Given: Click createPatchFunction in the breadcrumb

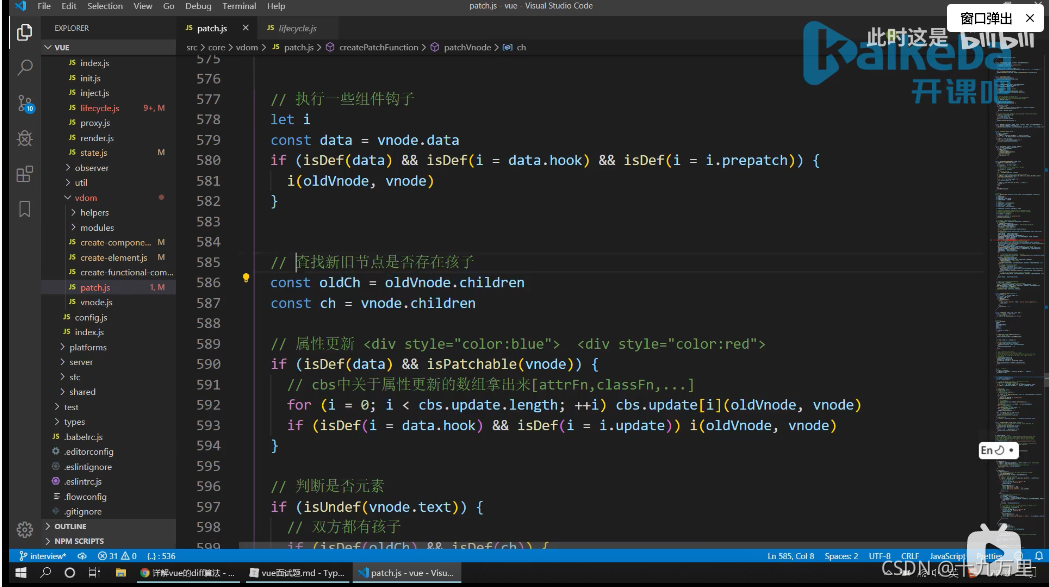Looking at the screenshot, I should pyautogui.click(x=378, y=48).
